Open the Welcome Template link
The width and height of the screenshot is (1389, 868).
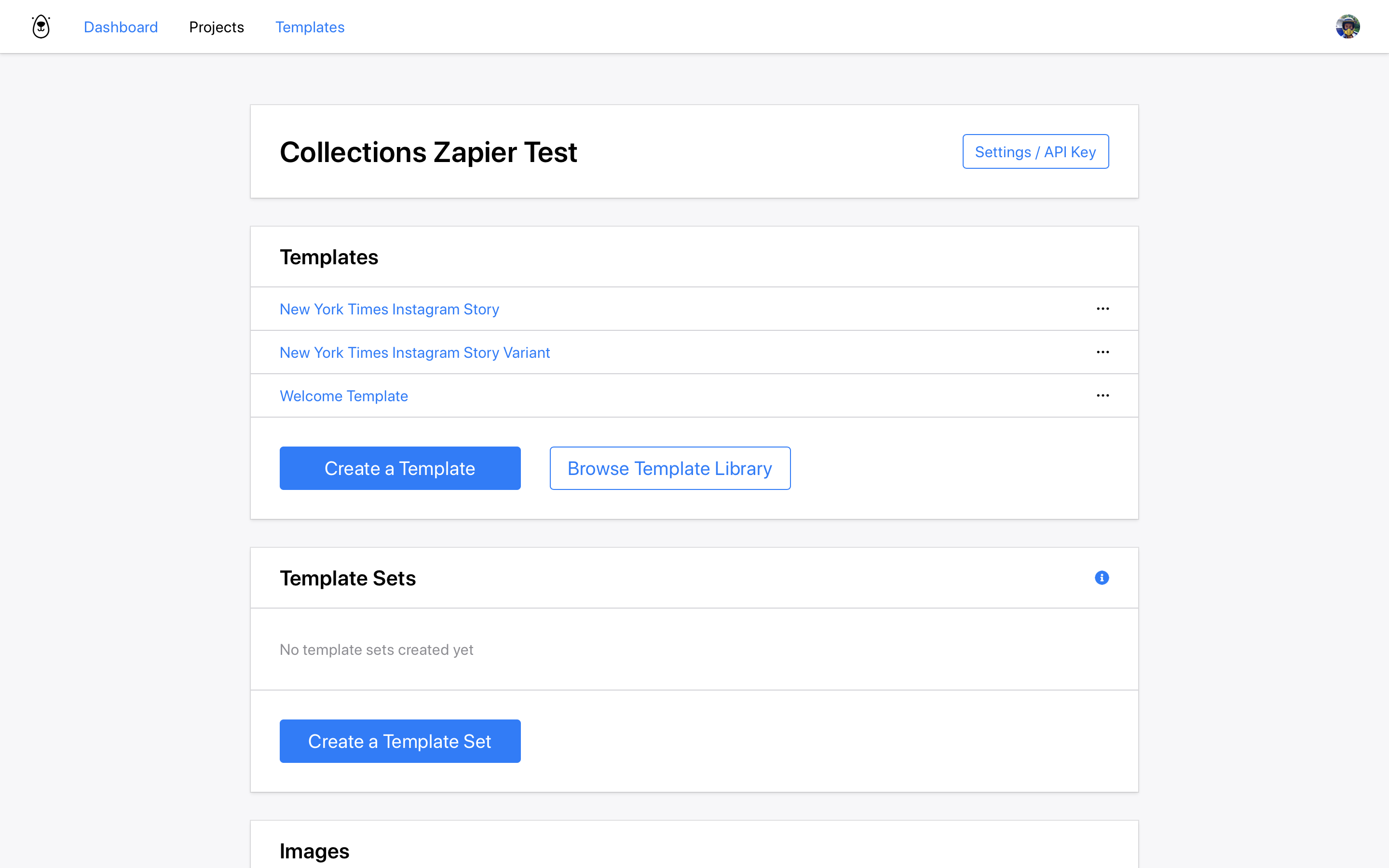[x=344, y=396]
